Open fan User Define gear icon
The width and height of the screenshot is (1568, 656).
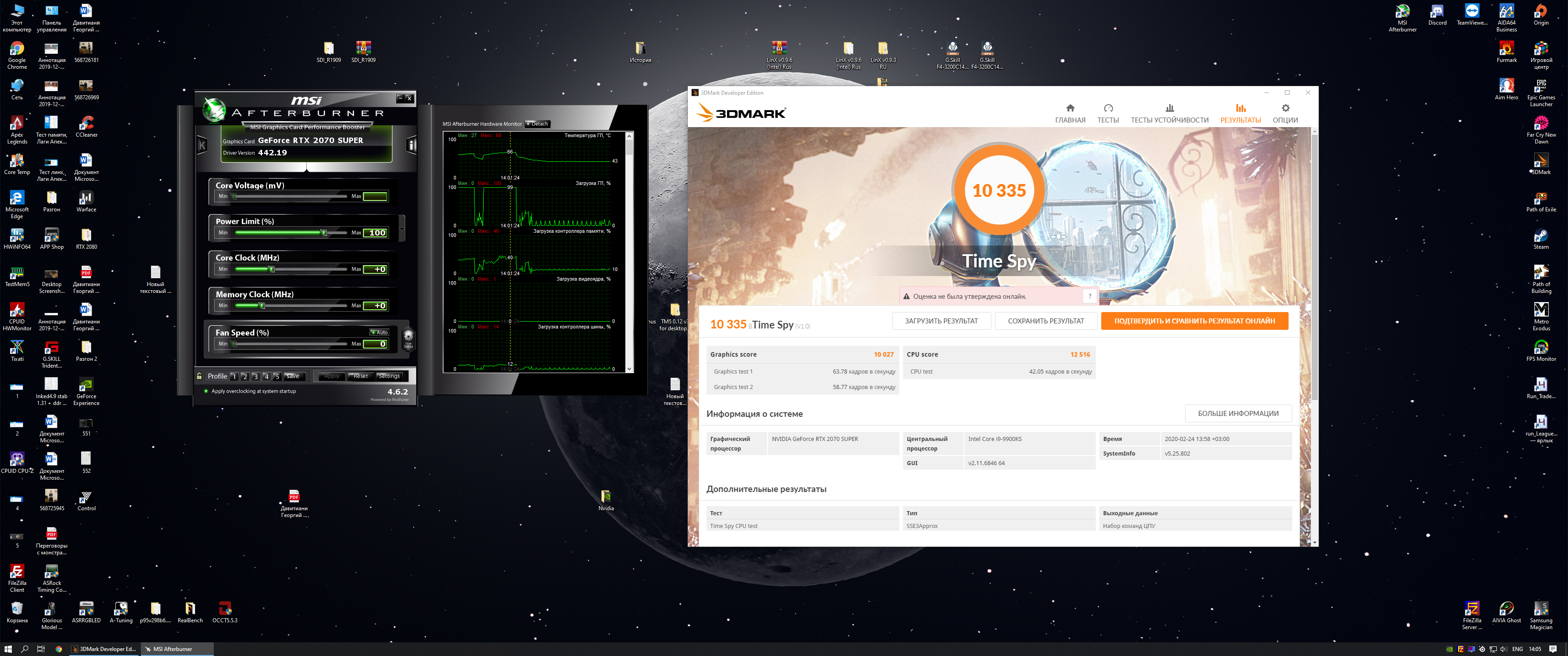[408, 337]
